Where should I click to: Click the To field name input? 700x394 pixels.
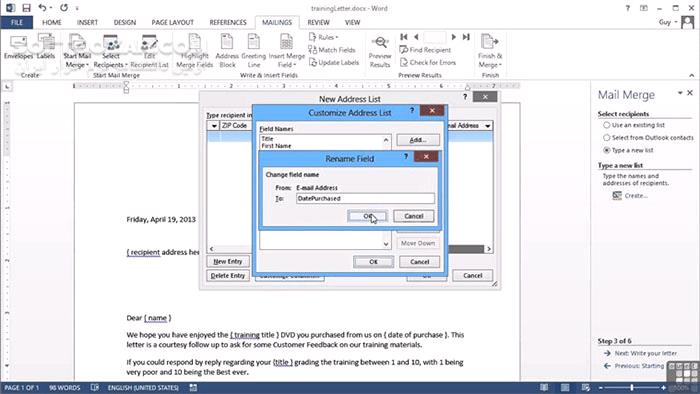coord(365,198)
